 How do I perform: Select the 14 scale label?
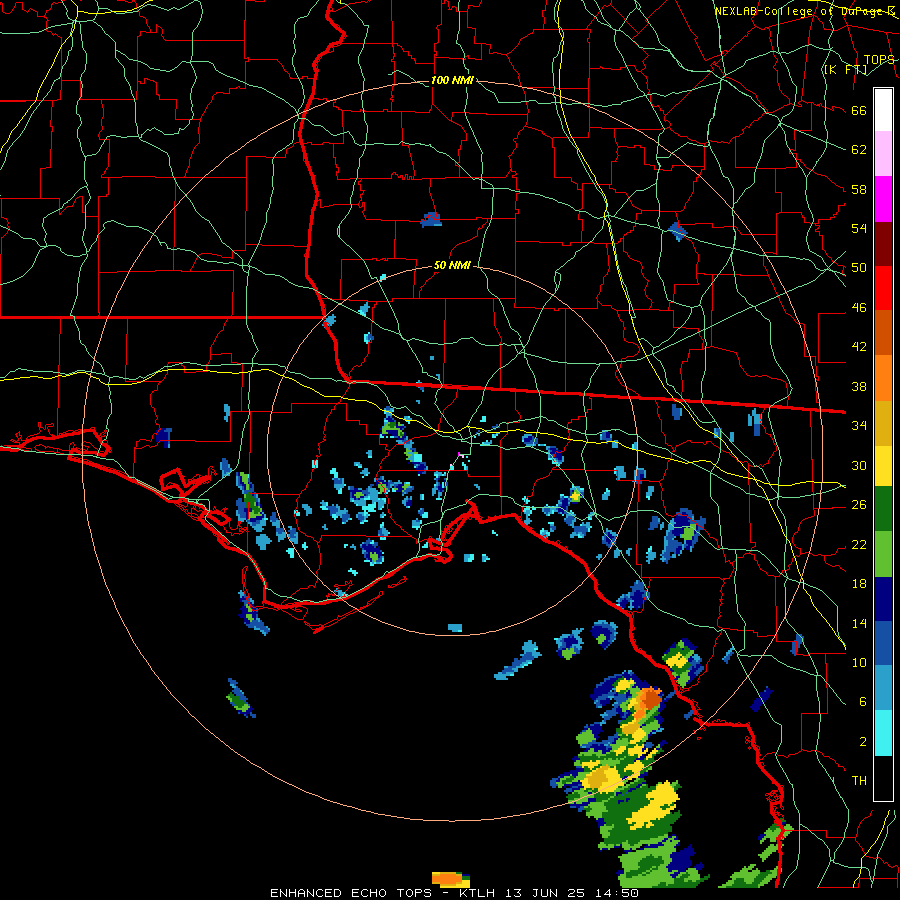coord(859,623)
